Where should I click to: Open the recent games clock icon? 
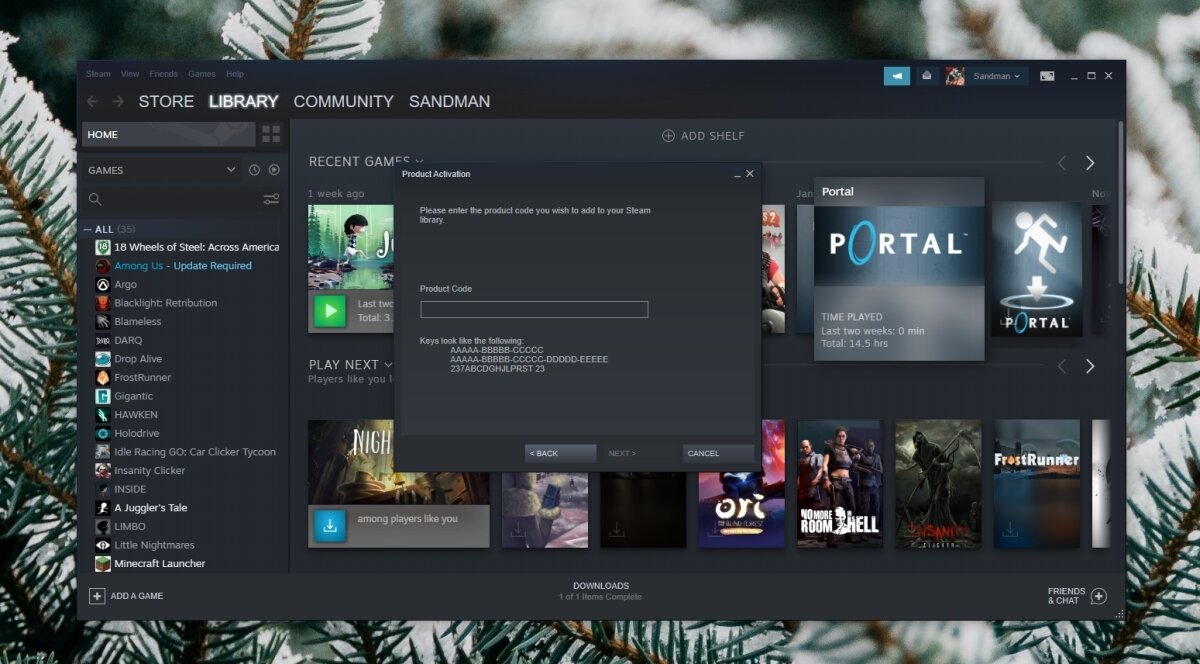coord(256,169)
